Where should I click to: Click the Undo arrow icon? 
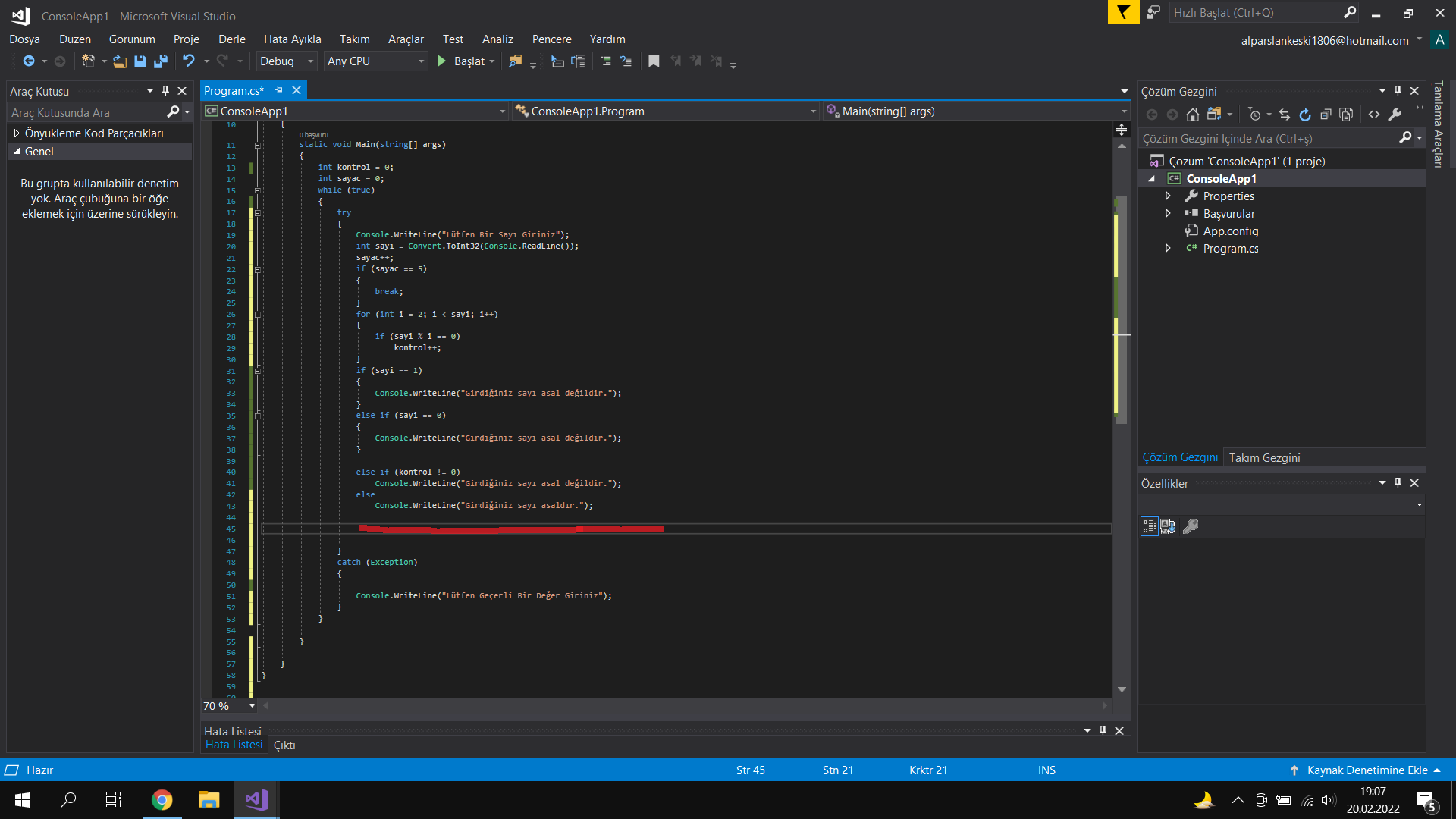189,61
